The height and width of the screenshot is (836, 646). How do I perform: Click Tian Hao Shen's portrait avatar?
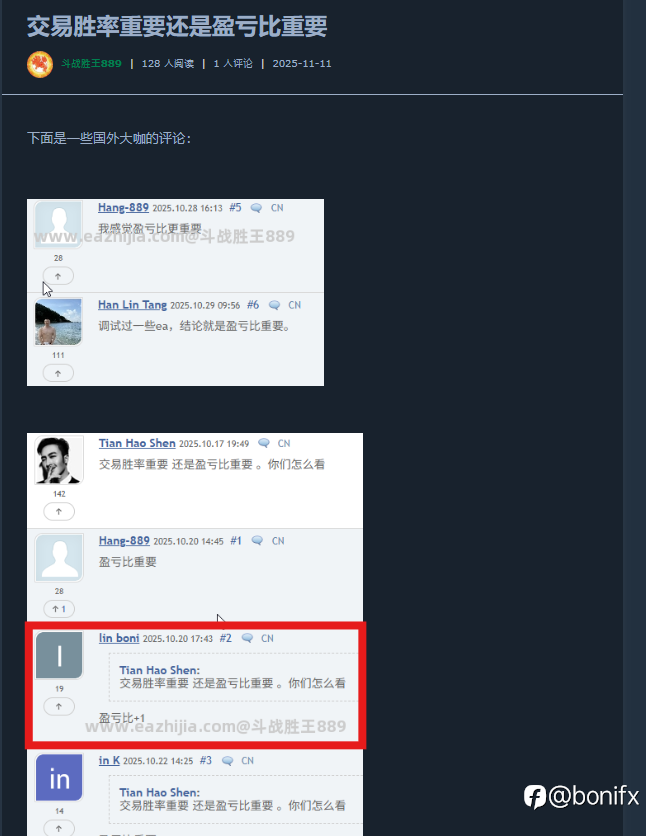click(59, 460)
